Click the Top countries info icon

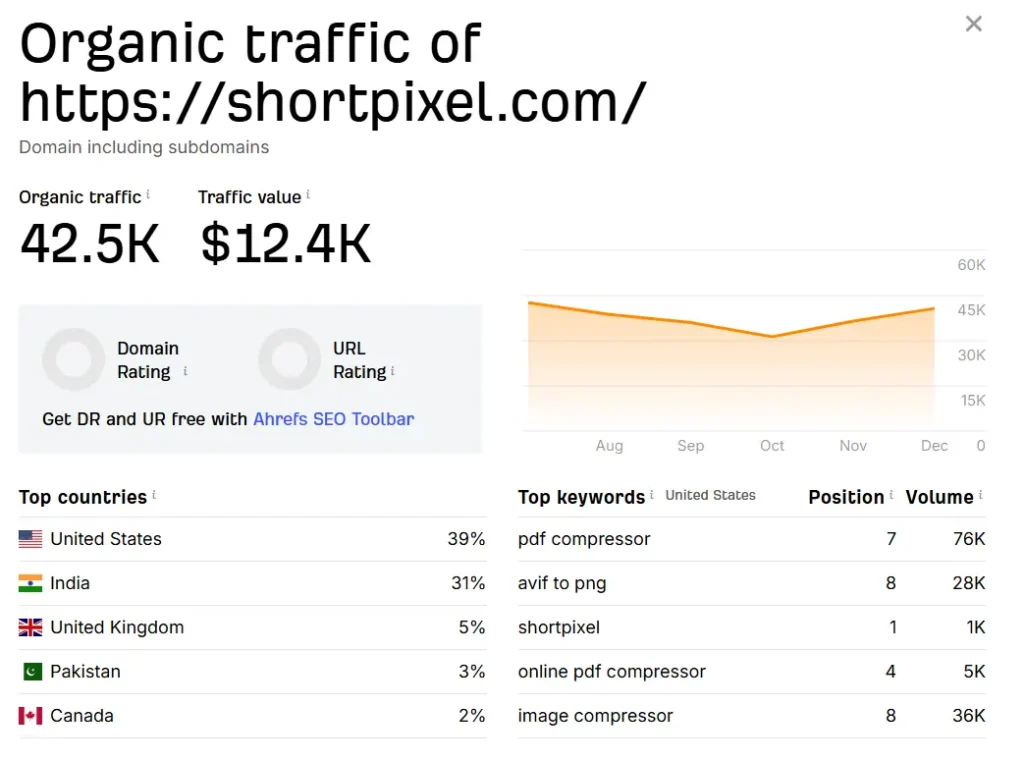click(x=154, y=495)
